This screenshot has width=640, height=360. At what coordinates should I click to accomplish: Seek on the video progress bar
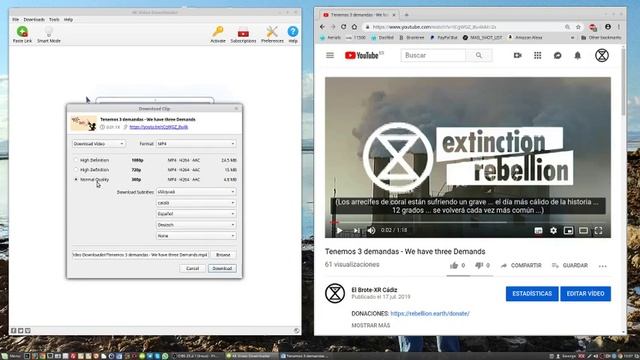coord(468,222)
